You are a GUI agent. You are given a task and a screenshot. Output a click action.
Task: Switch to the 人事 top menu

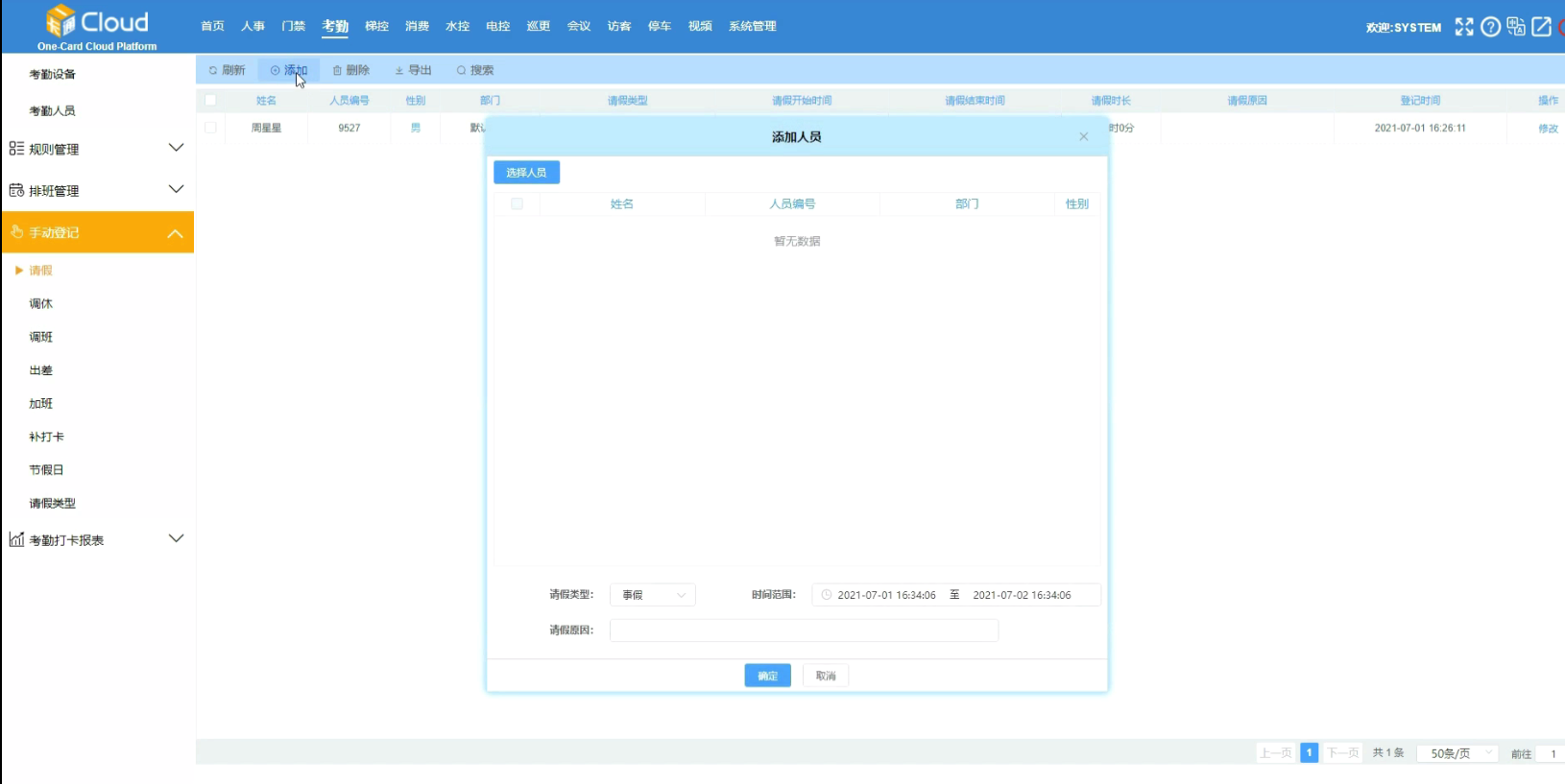tap(253, 26)
